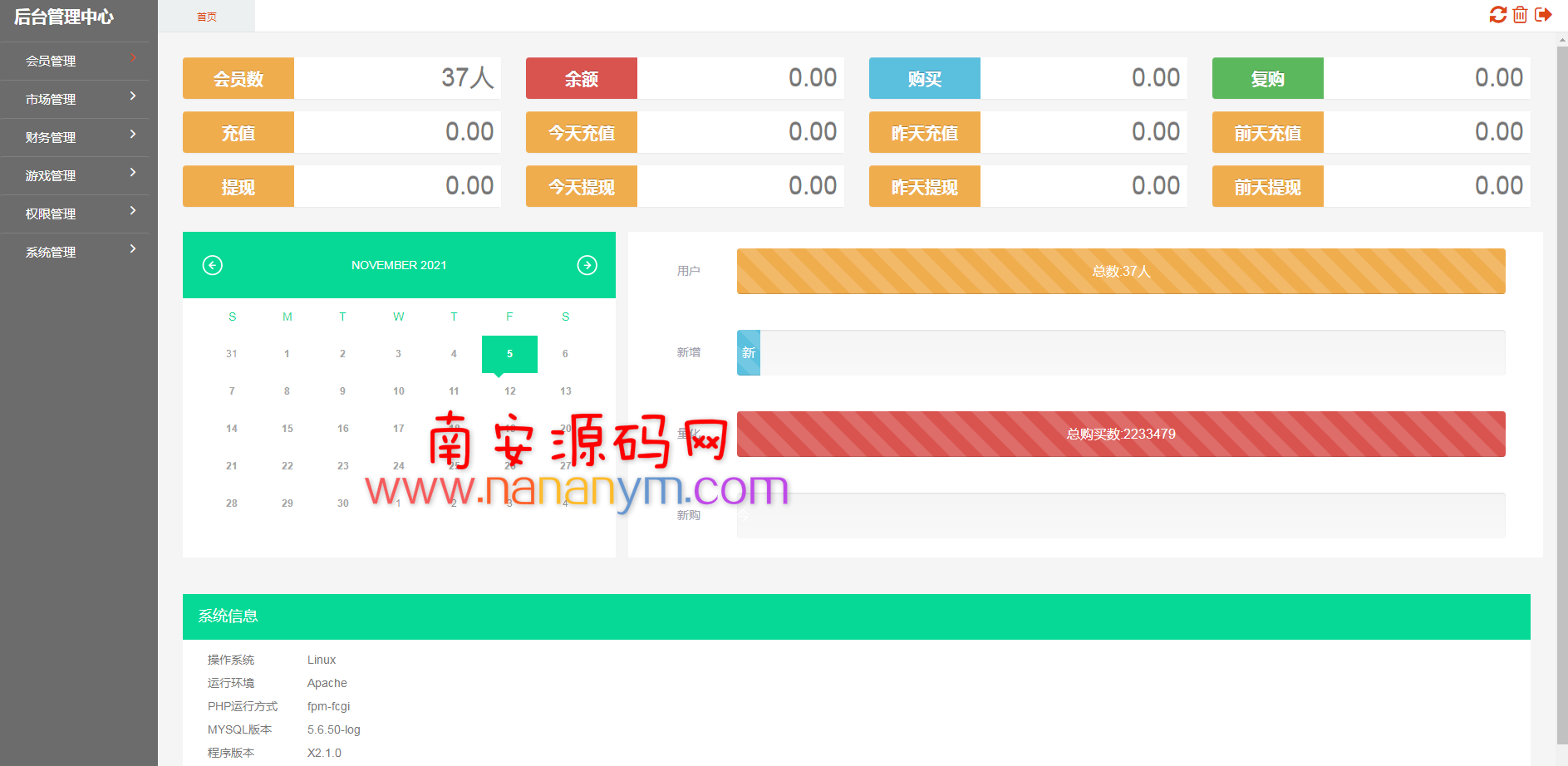
Task: Select November 15 in calendar
Action: pos(288,429)
